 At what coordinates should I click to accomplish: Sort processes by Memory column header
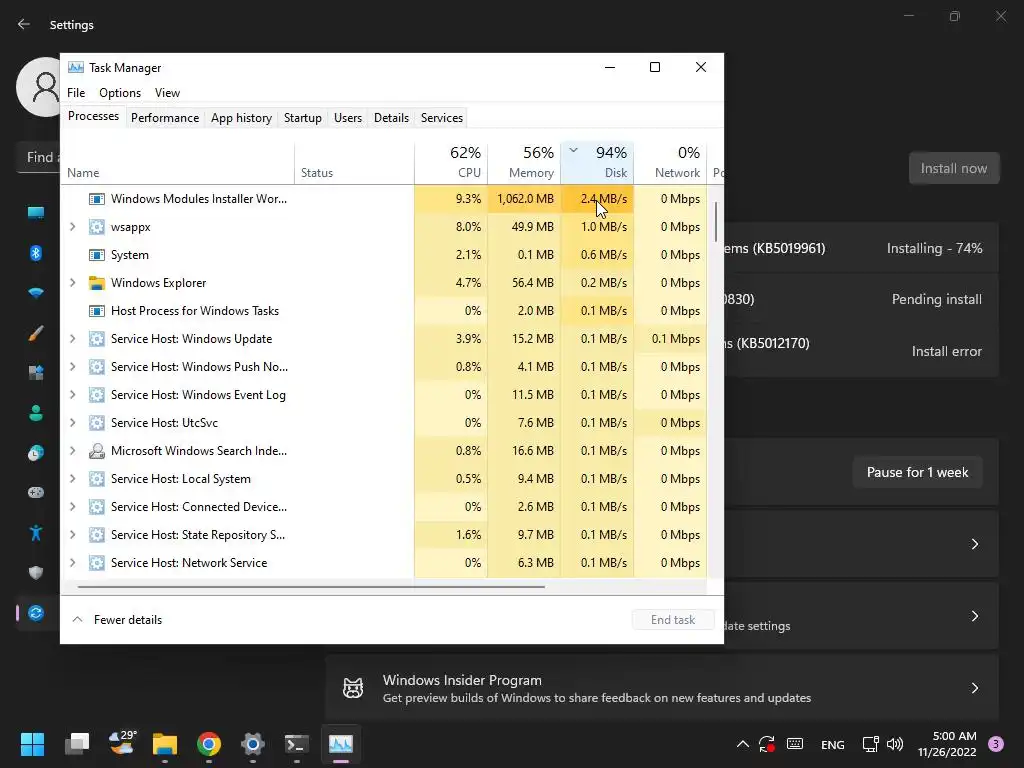pos(524,162)
